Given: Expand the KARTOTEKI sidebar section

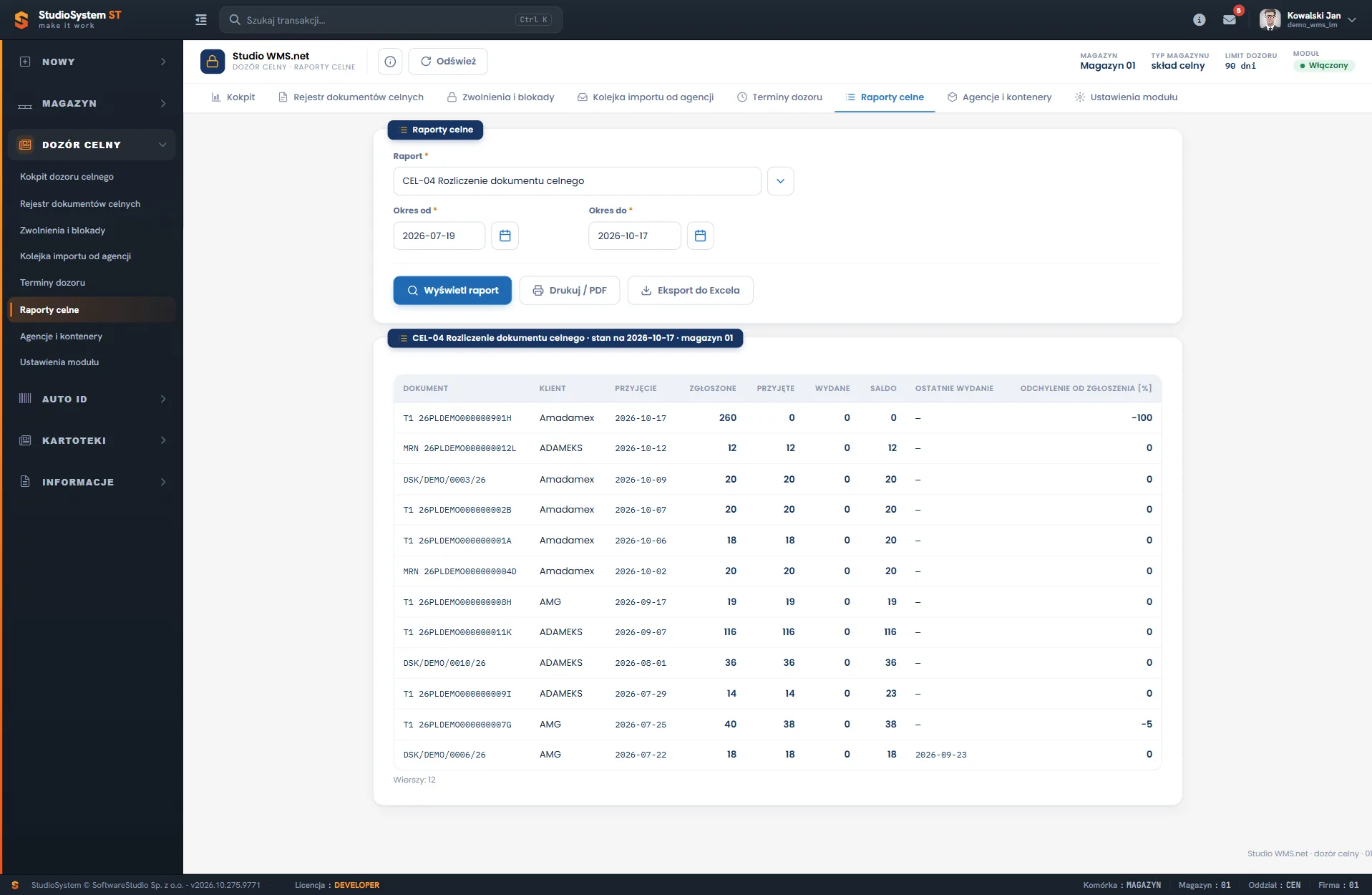Looking at the screenshot, I should 92,440.
